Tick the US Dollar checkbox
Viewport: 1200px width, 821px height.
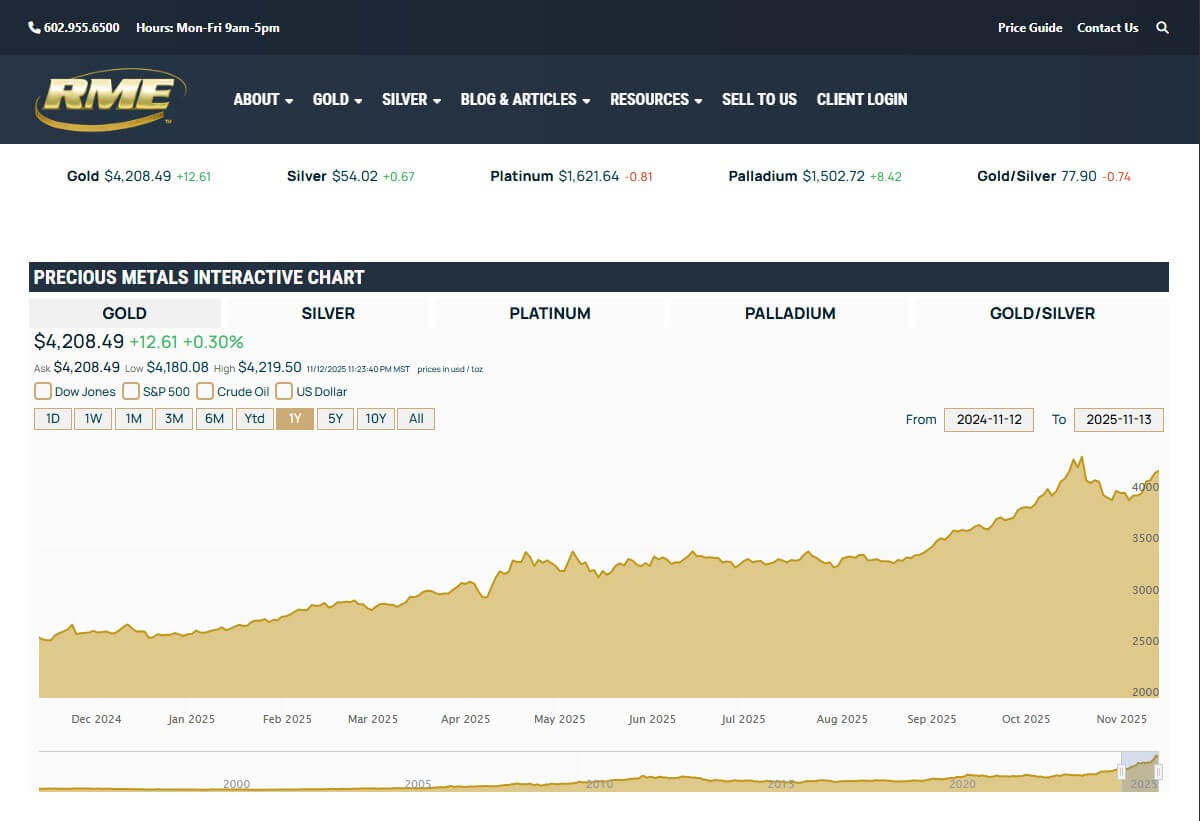pos(284,391)
